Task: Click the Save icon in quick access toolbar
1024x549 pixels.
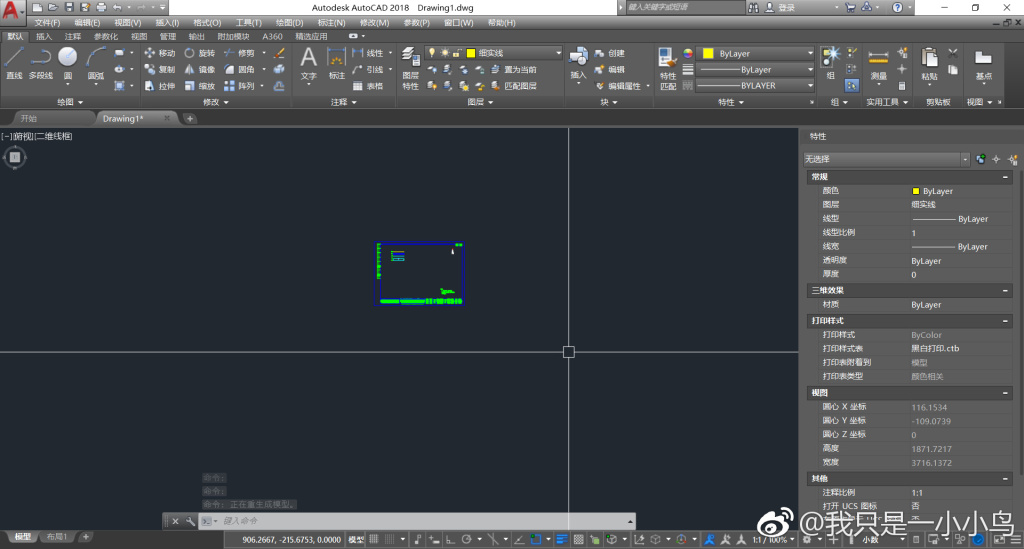Action: (x=69, y=7)
